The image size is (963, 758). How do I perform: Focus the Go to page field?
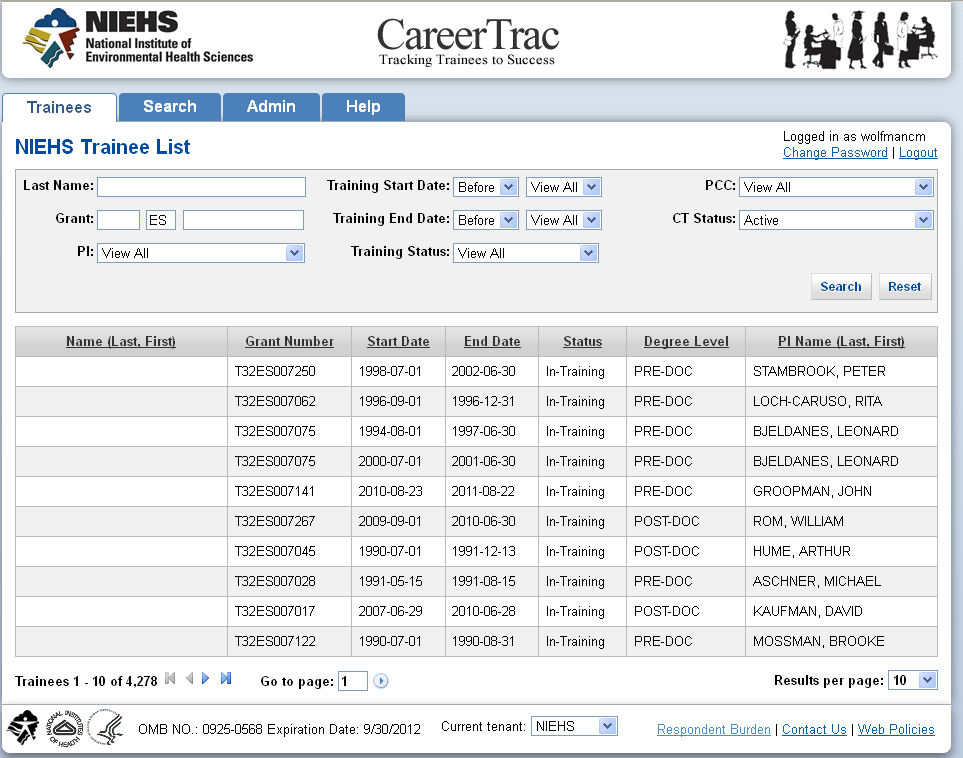[x=353, y=681]
